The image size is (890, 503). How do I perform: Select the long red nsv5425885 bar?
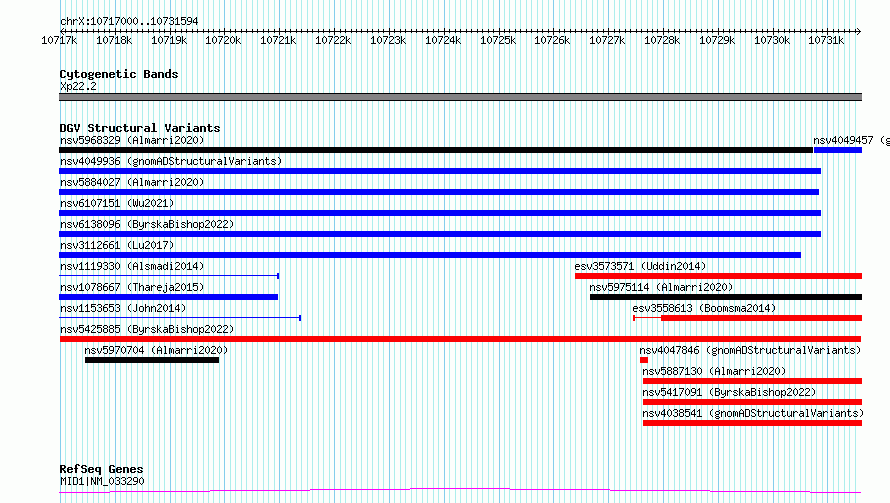pos(460,339)
